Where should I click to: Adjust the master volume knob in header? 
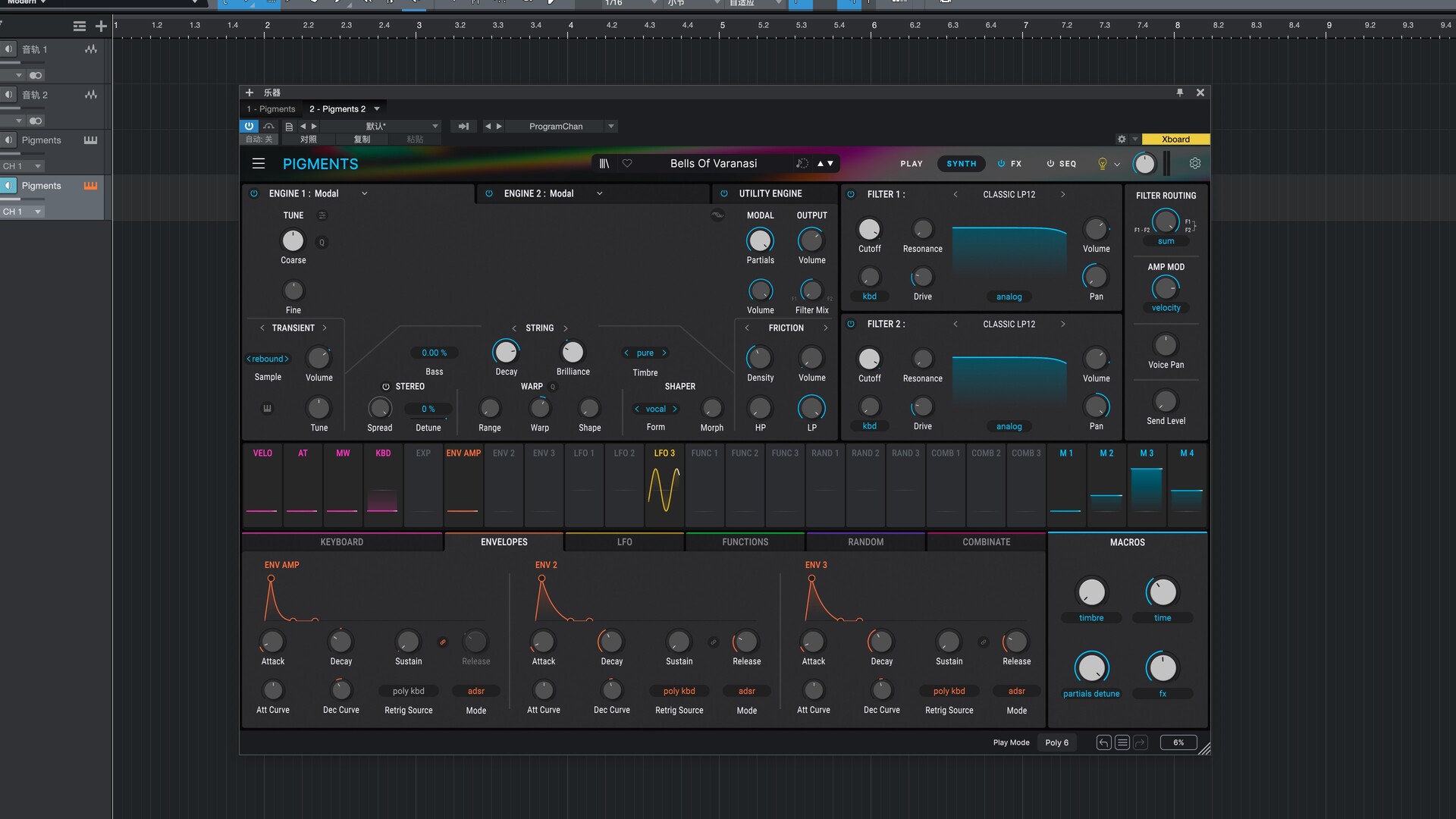[x=1144, y=164]
